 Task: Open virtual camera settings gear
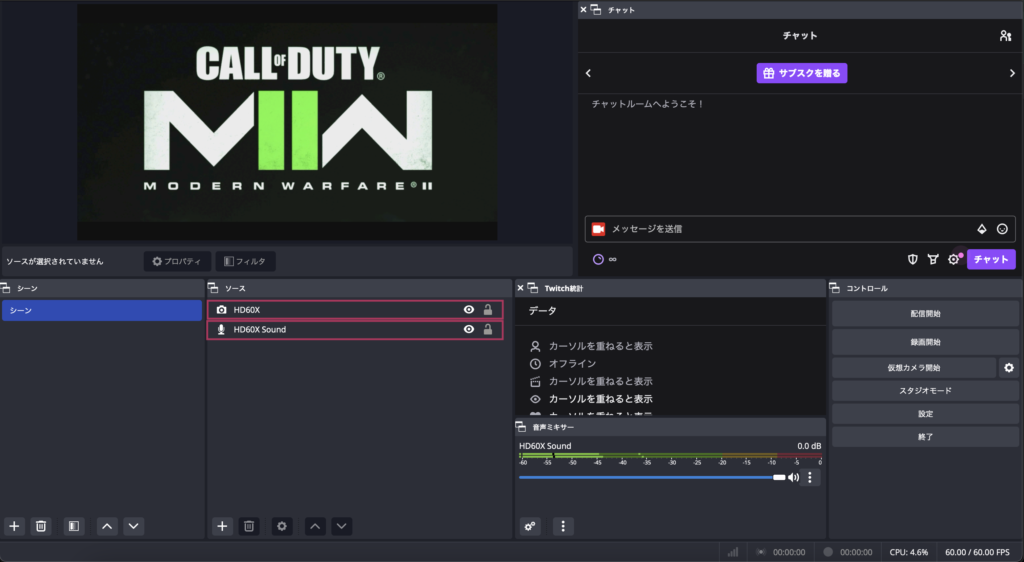tap(1009, 368)
